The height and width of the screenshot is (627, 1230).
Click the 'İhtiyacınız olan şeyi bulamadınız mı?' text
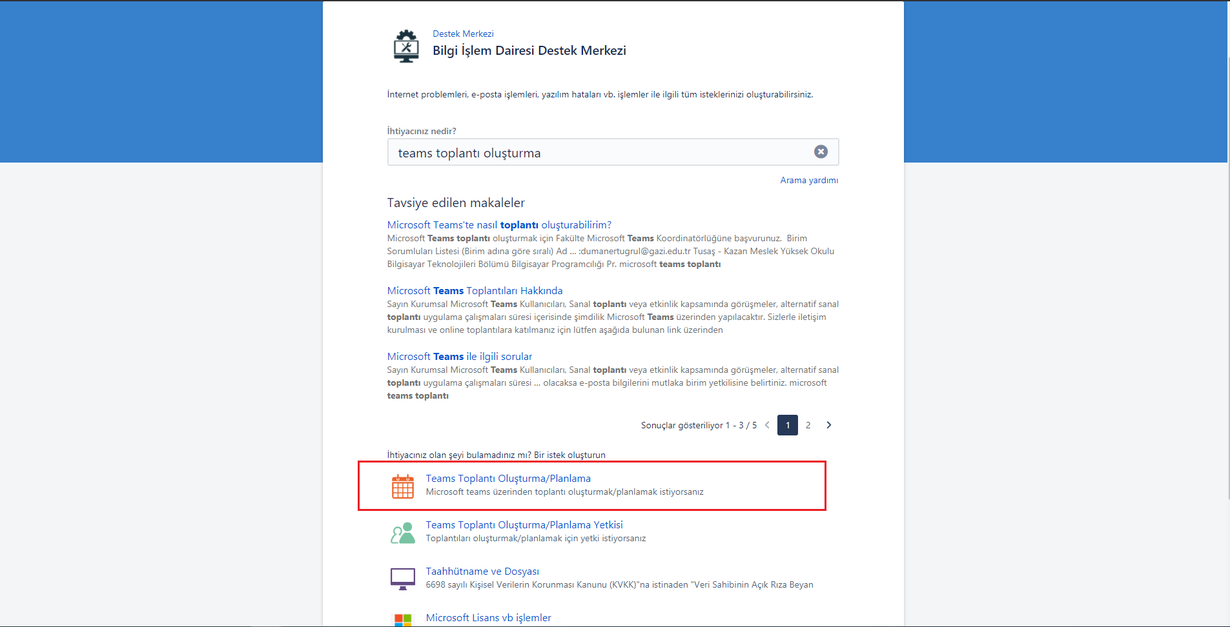pos(459,454)
